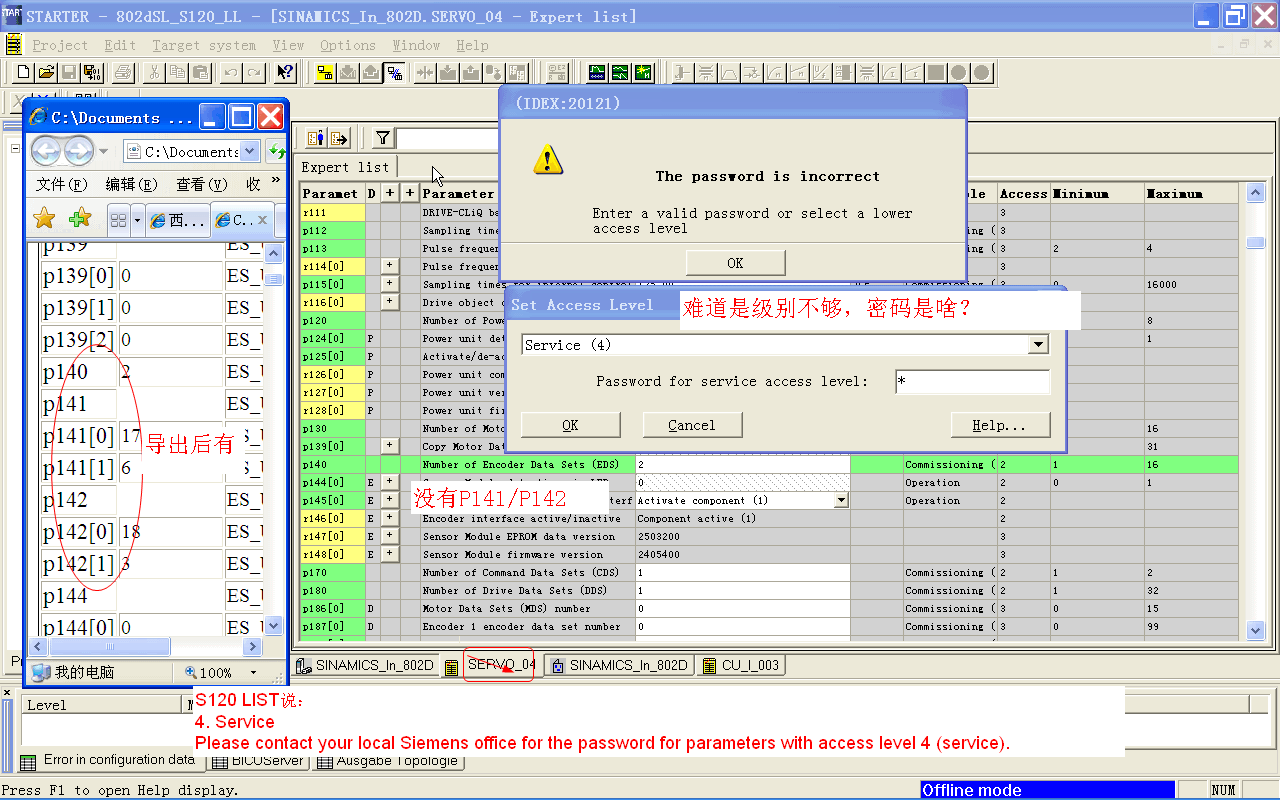1280x800 pixels.
Task: Click the IE Back arrow button
Action: pos(46,151)
